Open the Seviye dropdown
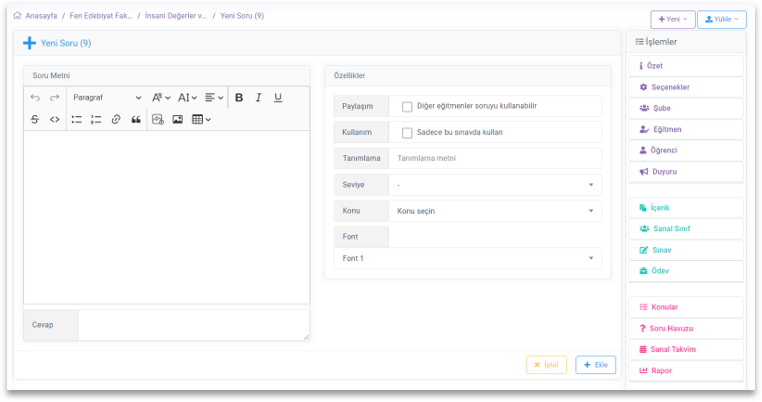 point(495,185)
